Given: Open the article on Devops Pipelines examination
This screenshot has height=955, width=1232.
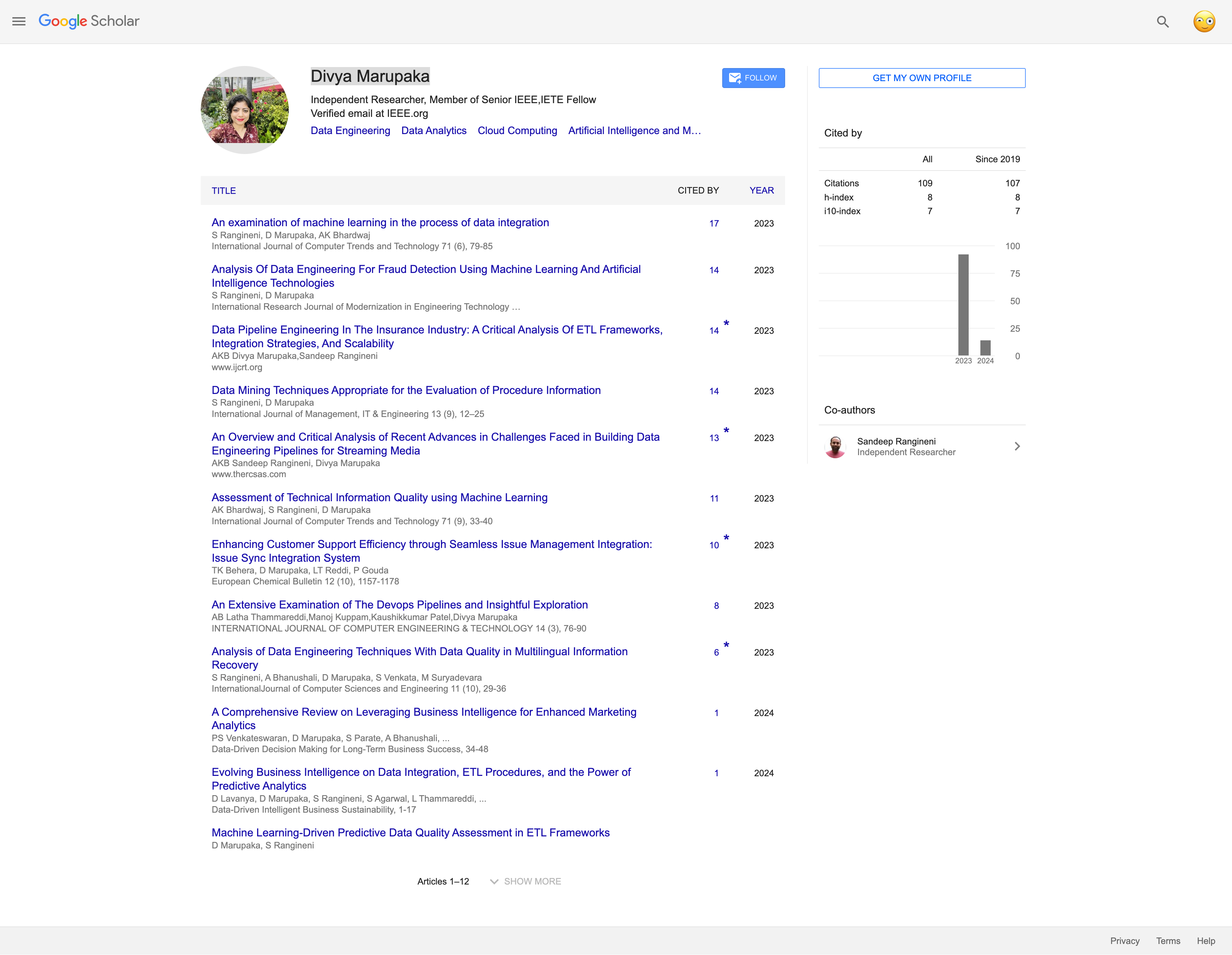Looking at the screenshot, I should pyautogui.click(x=399, y=605).
